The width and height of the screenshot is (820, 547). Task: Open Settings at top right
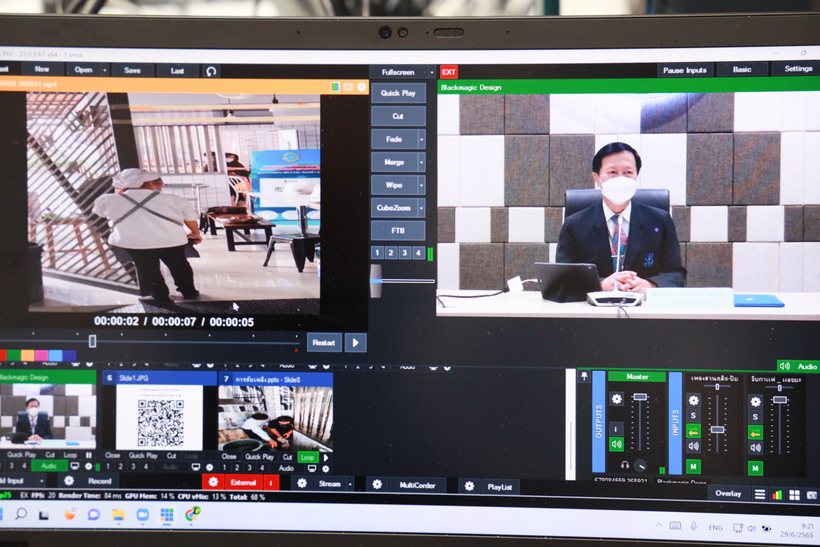point(798,69)
